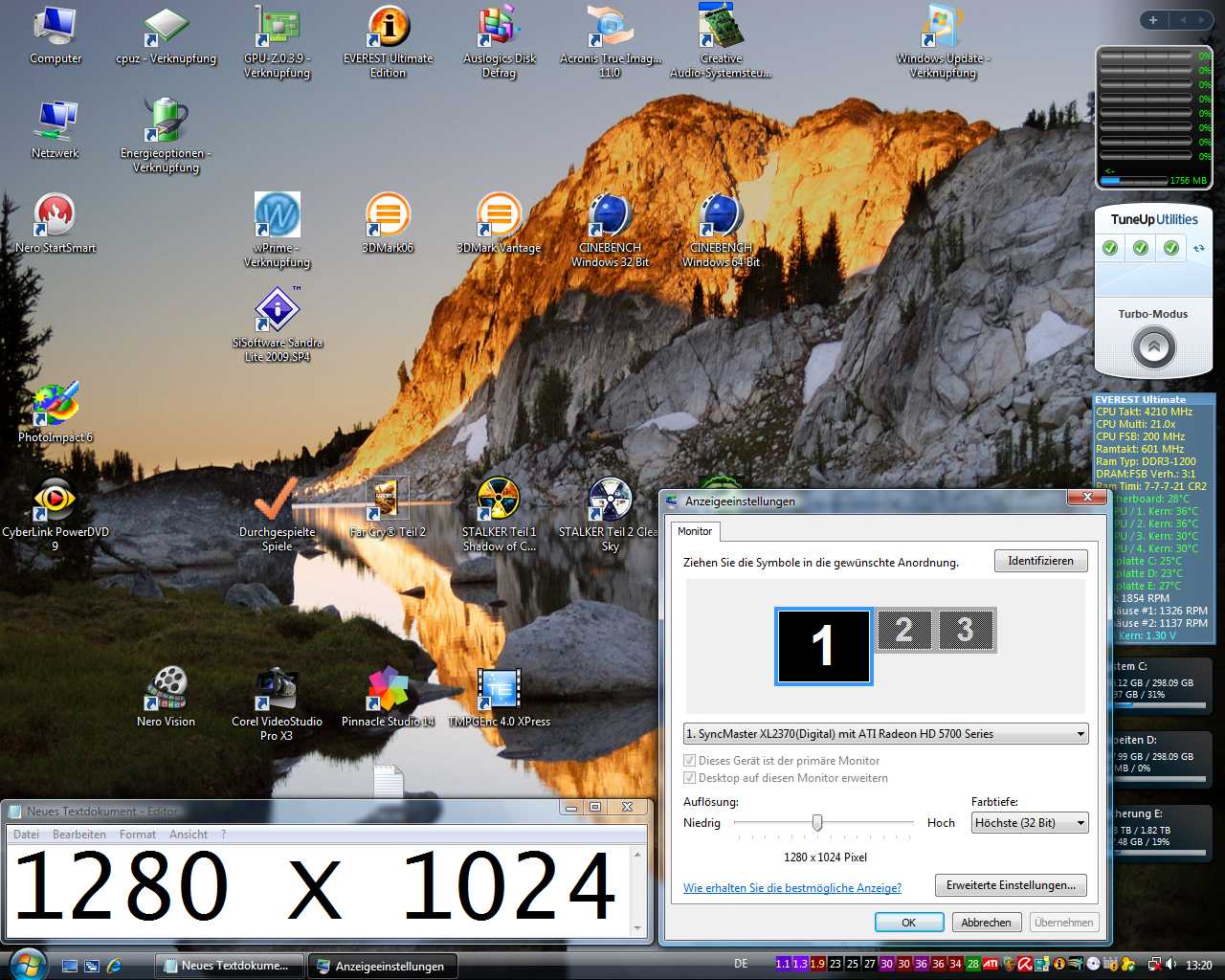The width and height of the screenshot is (1225, 980).
Task: Click Anzeigeeinstellungen taskbar button
Action: 383,966
